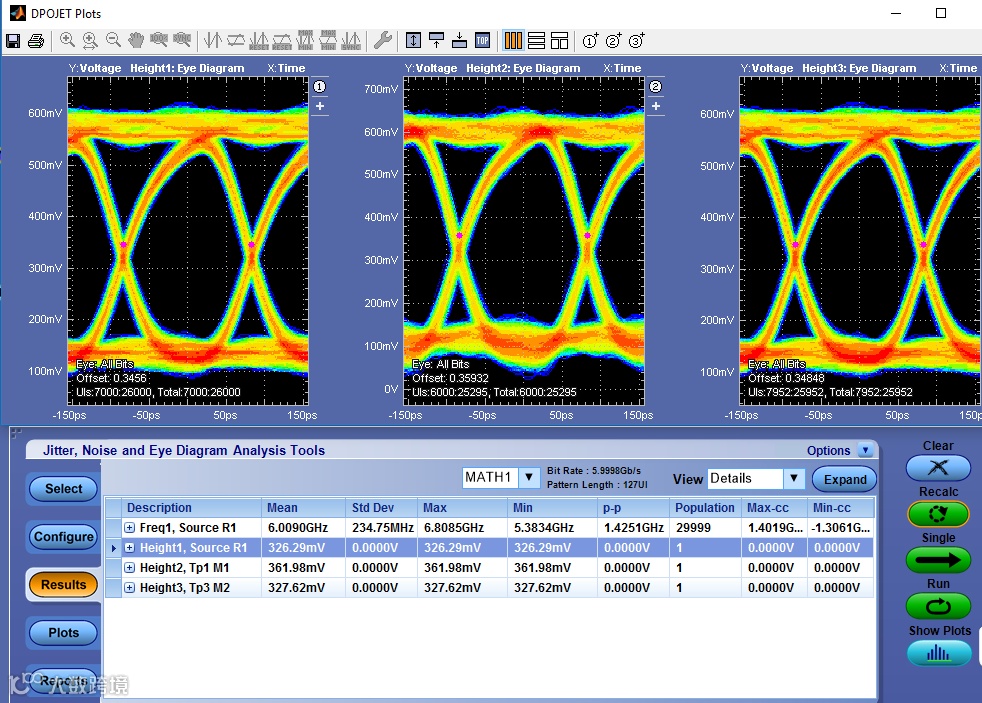Click the add plot 1 icon
The image size is (982, 703).
coord(591,41)
